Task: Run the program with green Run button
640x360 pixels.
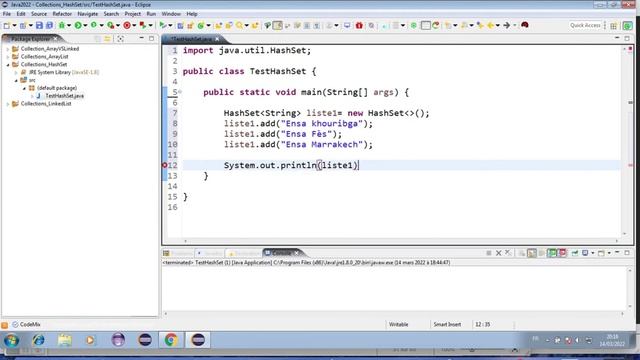Action: pos(78,25)
